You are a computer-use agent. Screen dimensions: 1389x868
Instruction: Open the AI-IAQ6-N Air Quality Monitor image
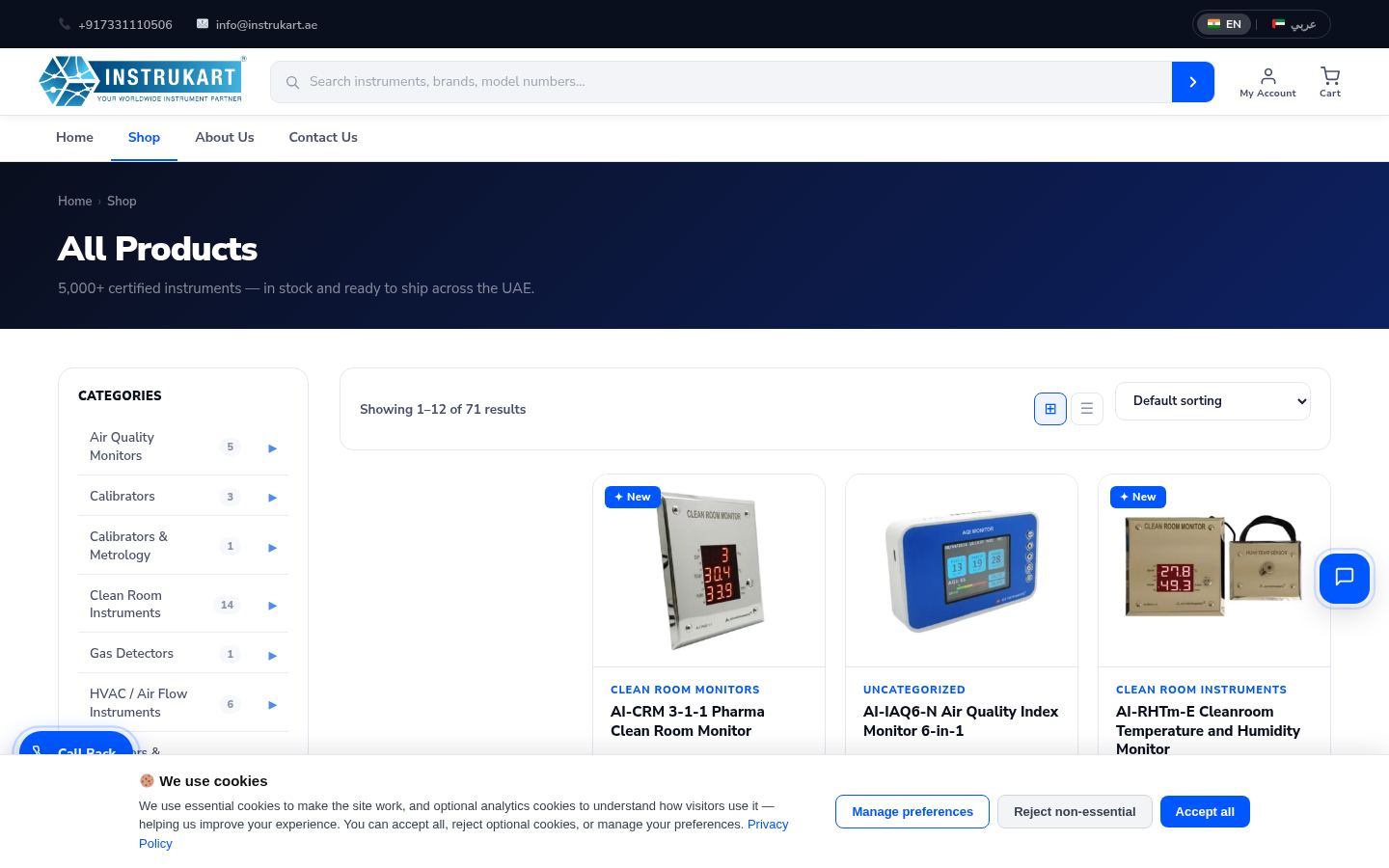(962, 571)
